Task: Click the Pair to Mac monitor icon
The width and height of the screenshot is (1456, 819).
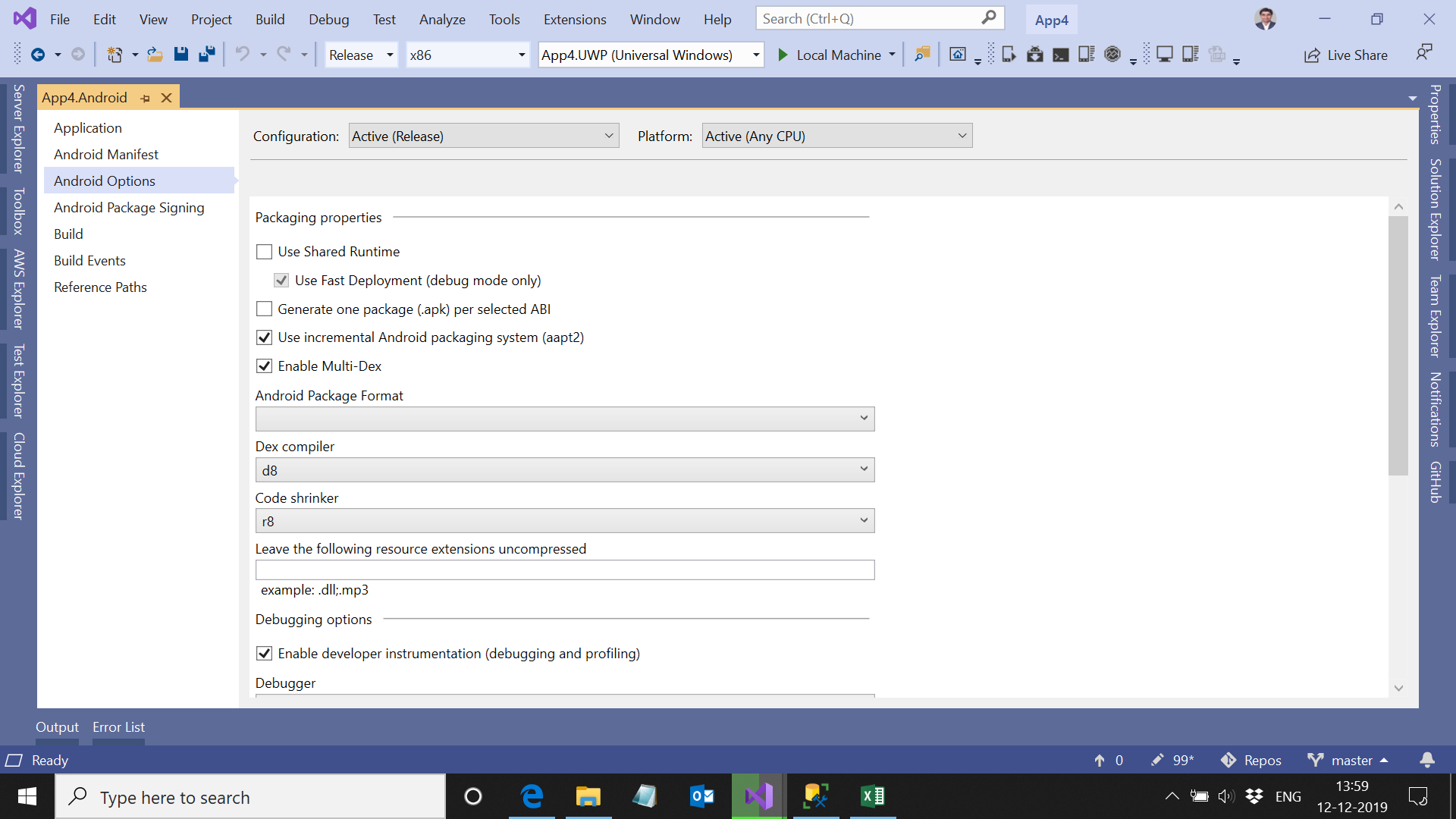Action: point(1165,55)
